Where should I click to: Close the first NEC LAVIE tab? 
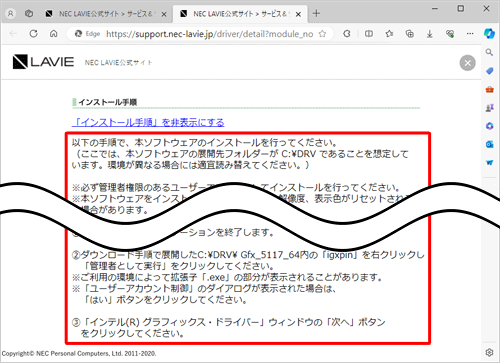coord(164,14)
